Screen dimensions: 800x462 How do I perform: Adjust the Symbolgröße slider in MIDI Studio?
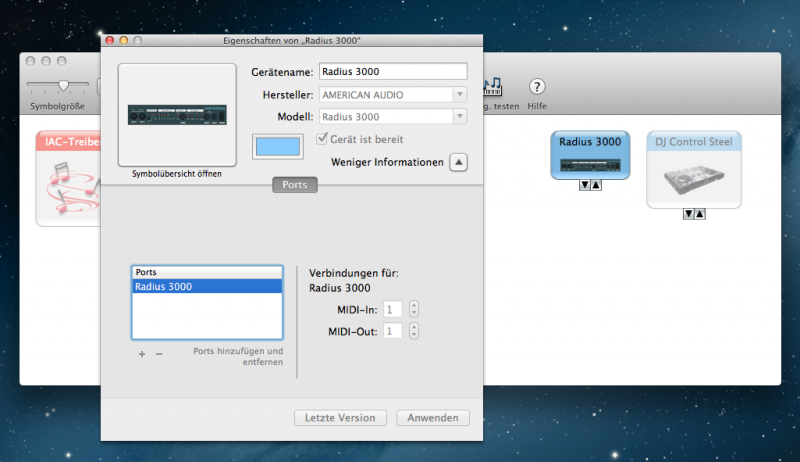click(63, 85)
